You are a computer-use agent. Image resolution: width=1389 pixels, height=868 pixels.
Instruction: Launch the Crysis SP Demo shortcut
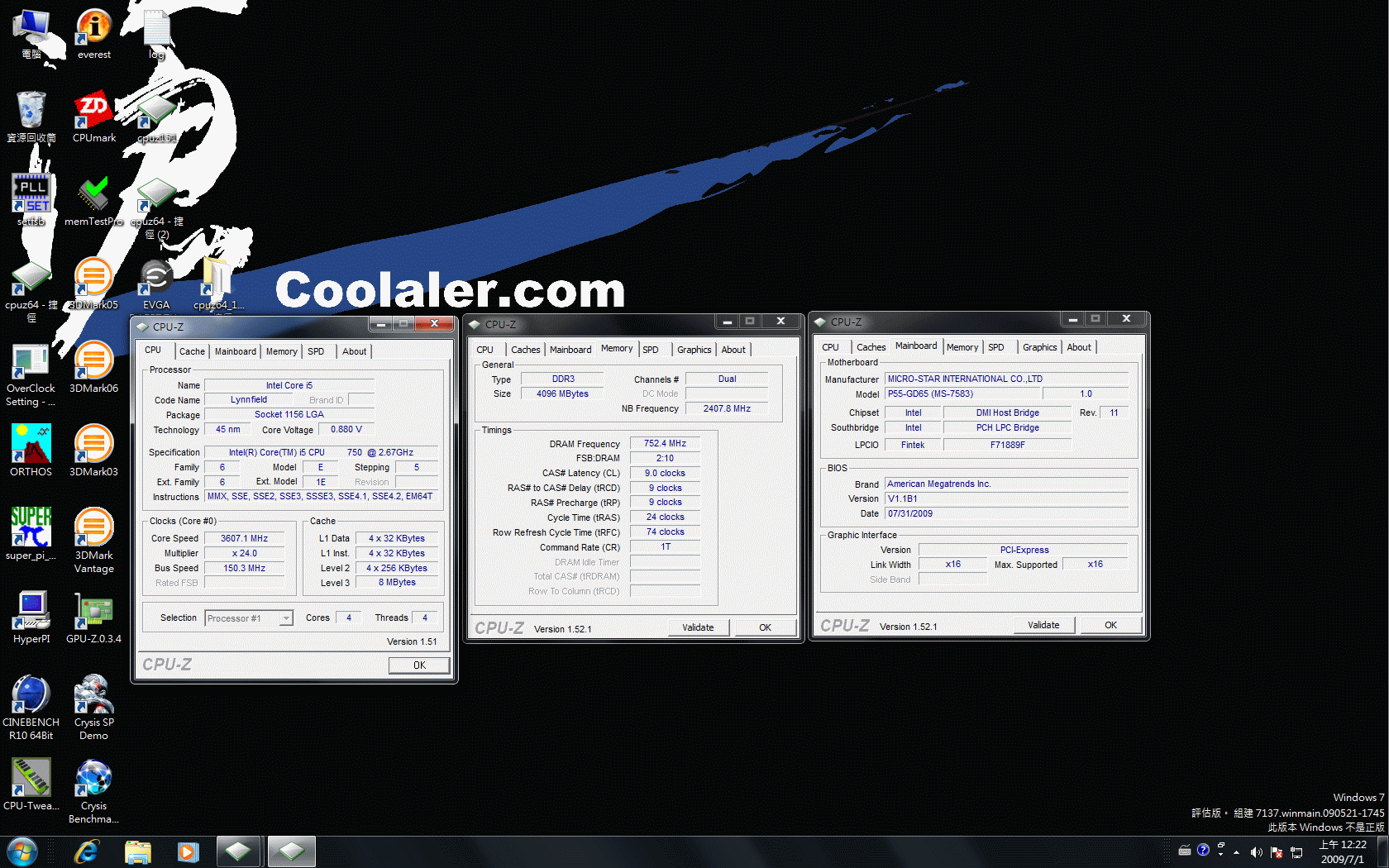(93, 708)
